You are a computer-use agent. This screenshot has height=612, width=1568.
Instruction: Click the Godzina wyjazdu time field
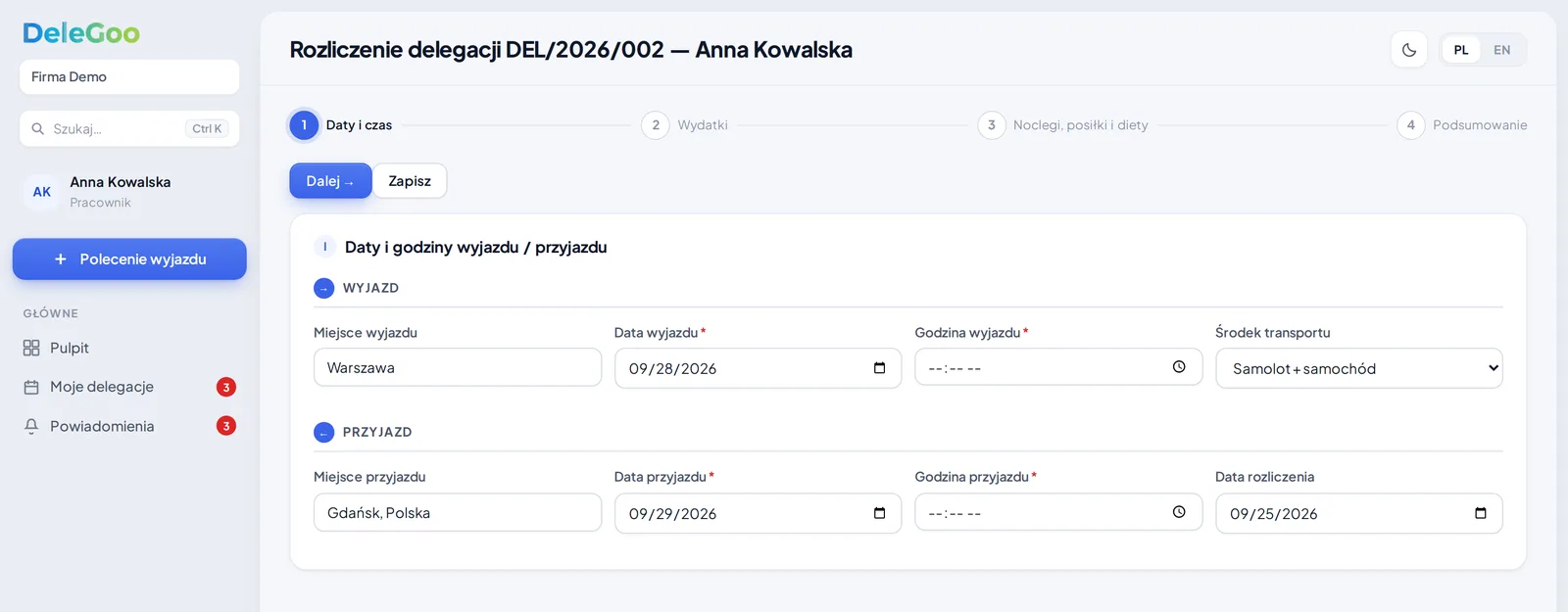(1058, 367)
